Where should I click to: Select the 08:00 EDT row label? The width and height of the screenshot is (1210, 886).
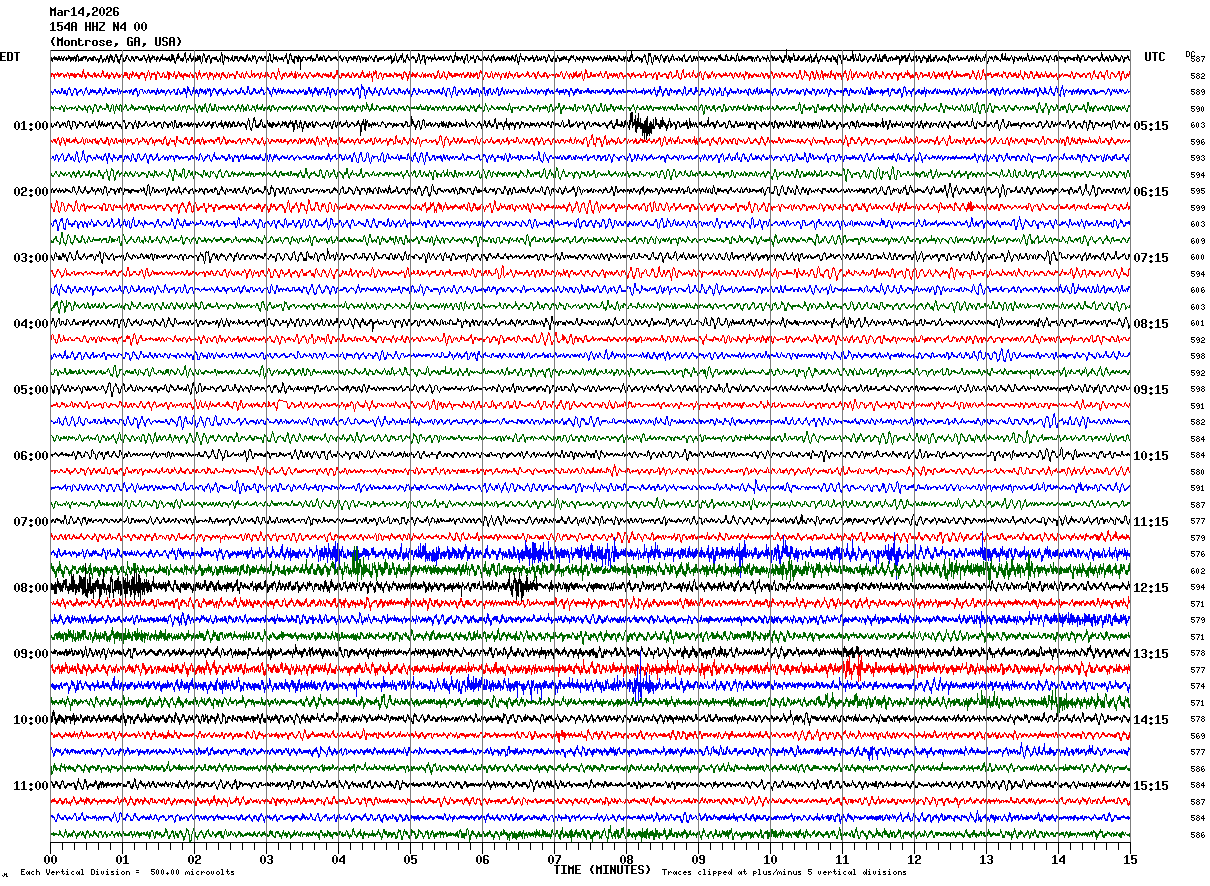pos(31,588)
